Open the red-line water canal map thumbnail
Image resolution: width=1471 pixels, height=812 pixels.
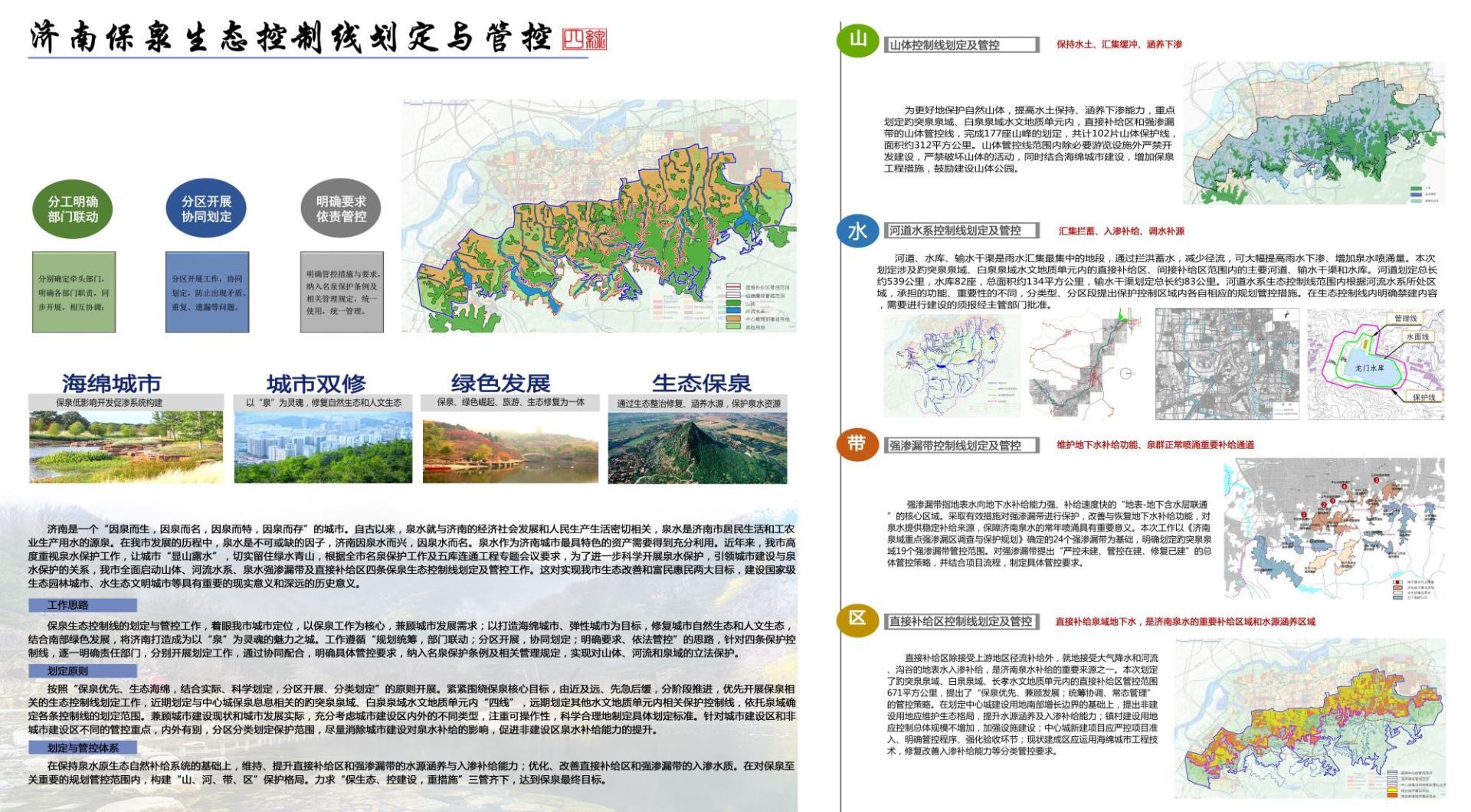click(x=1086, y=365)
